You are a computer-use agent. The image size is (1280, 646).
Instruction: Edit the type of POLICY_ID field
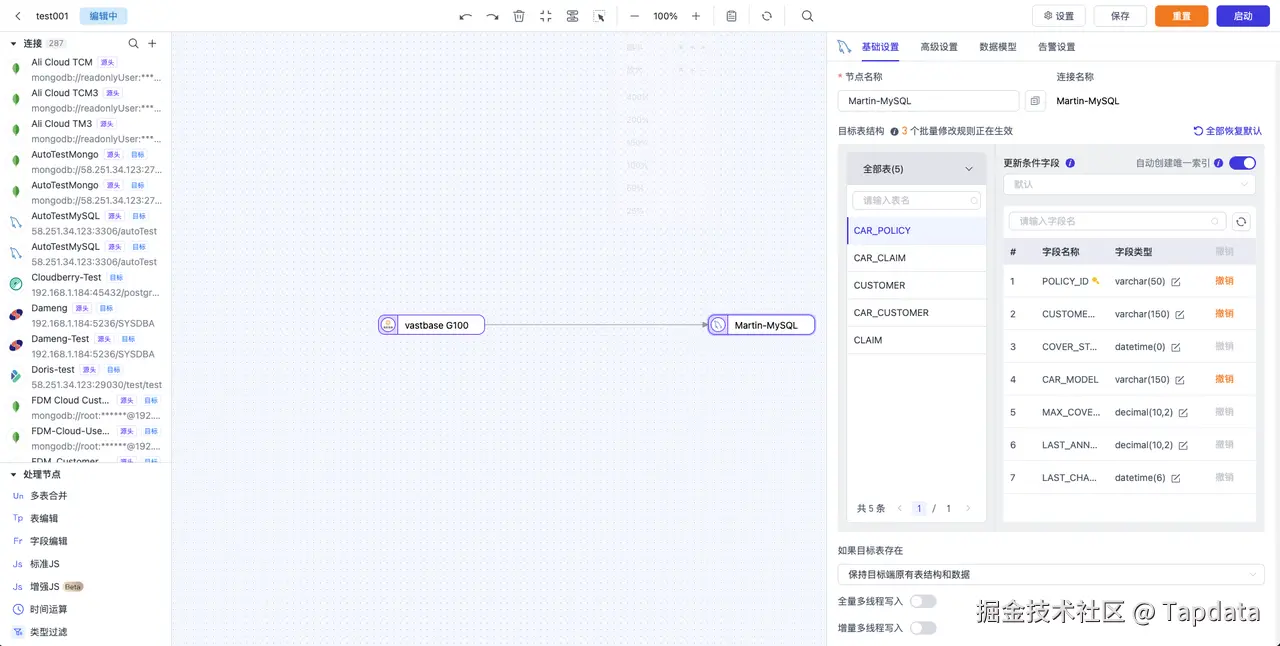tap(1176, 282)
